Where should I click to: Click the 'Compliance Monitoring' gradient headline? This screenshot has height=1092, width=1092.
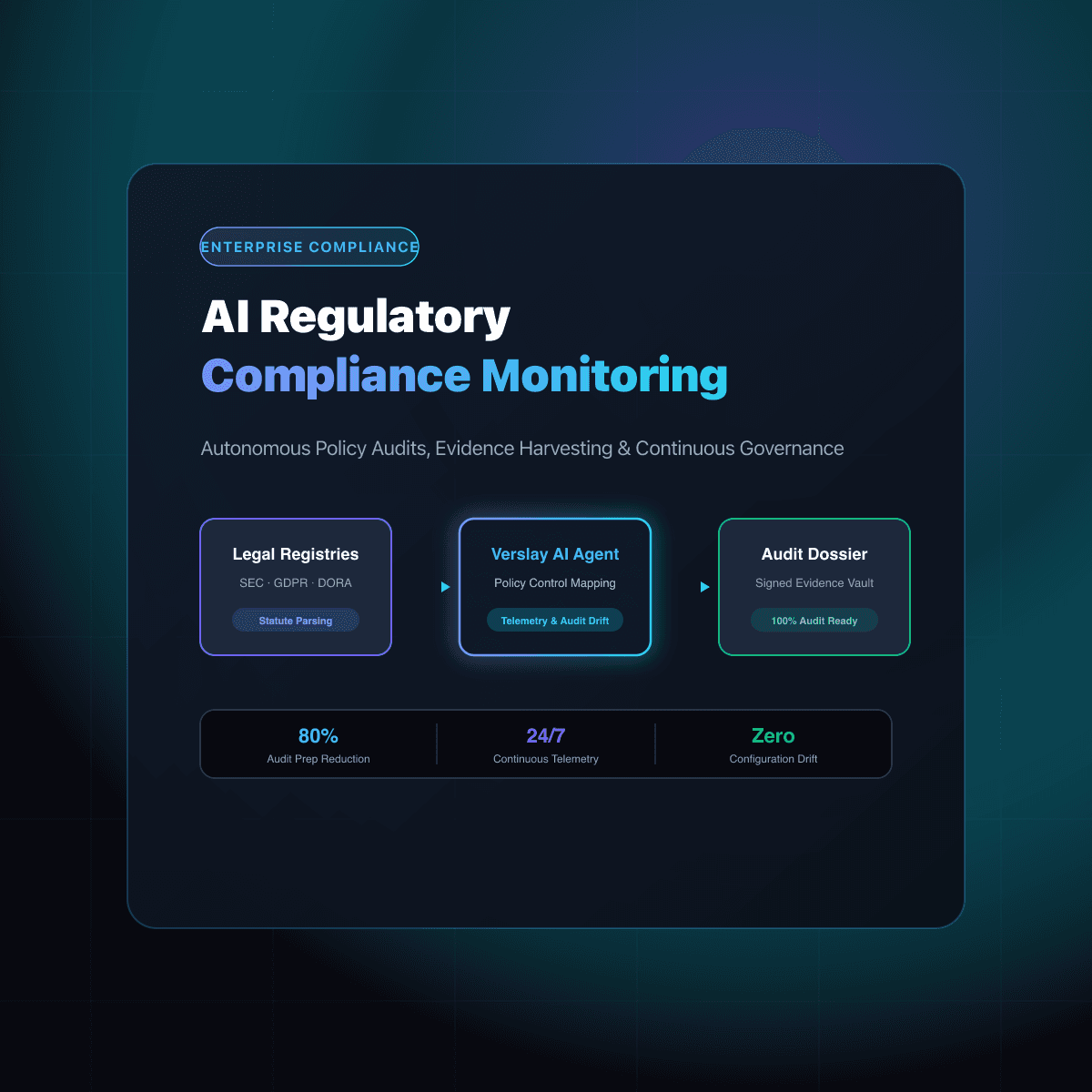[x=464, y=377]
